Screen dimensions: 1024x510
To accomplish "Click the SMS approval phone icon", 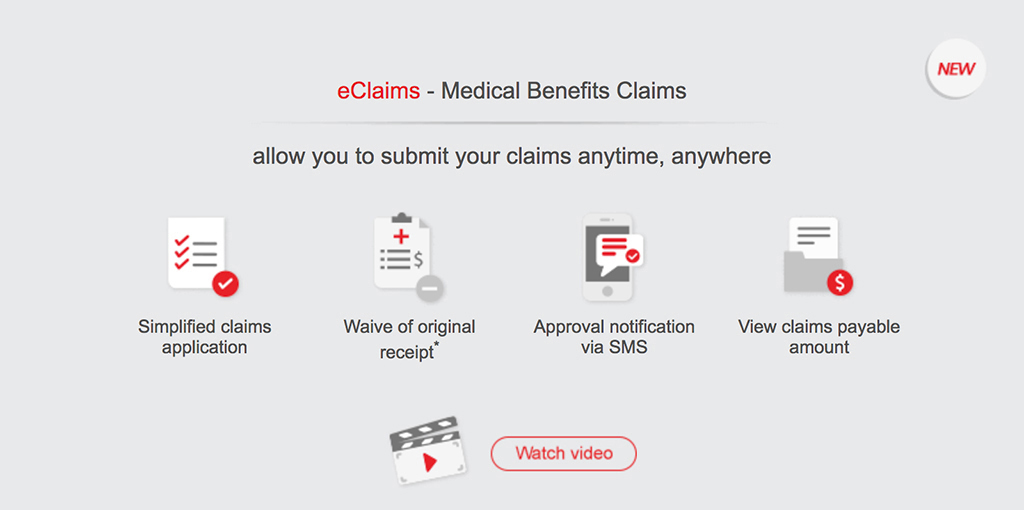I will [608, 258].
